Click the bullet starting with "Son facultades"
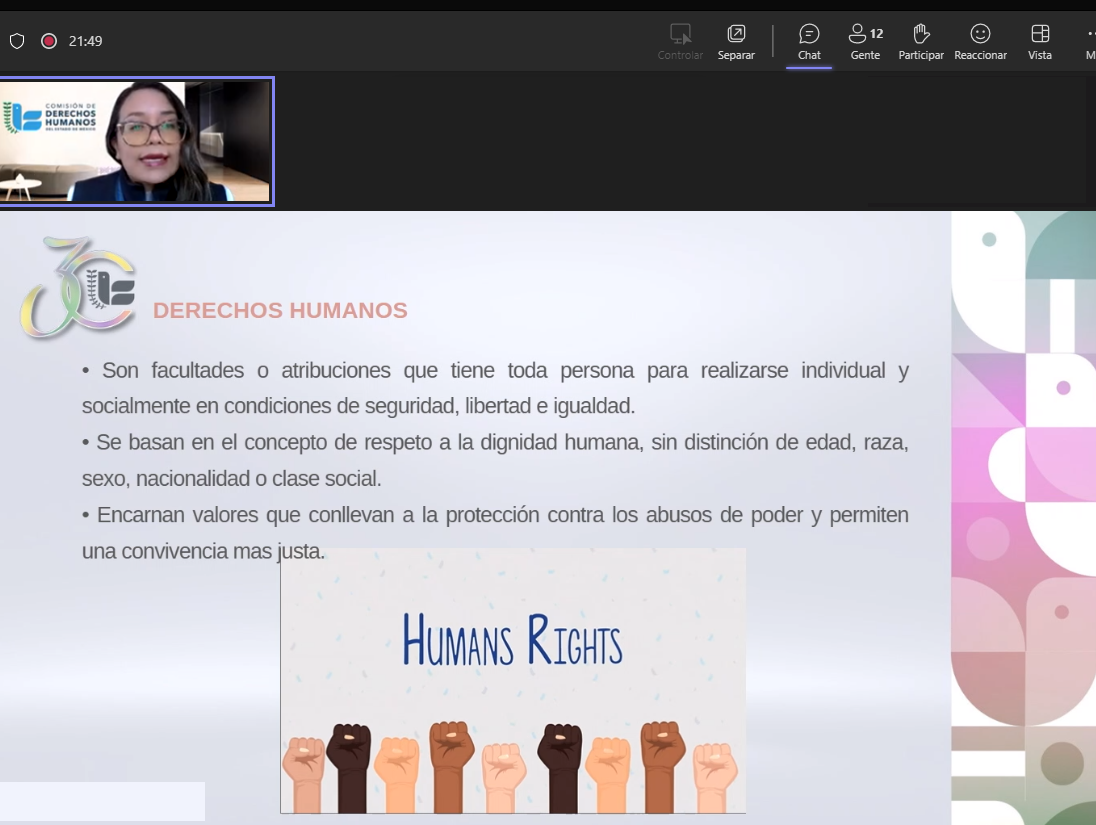This screenshot has width=1096, height=825. [495, 388]
